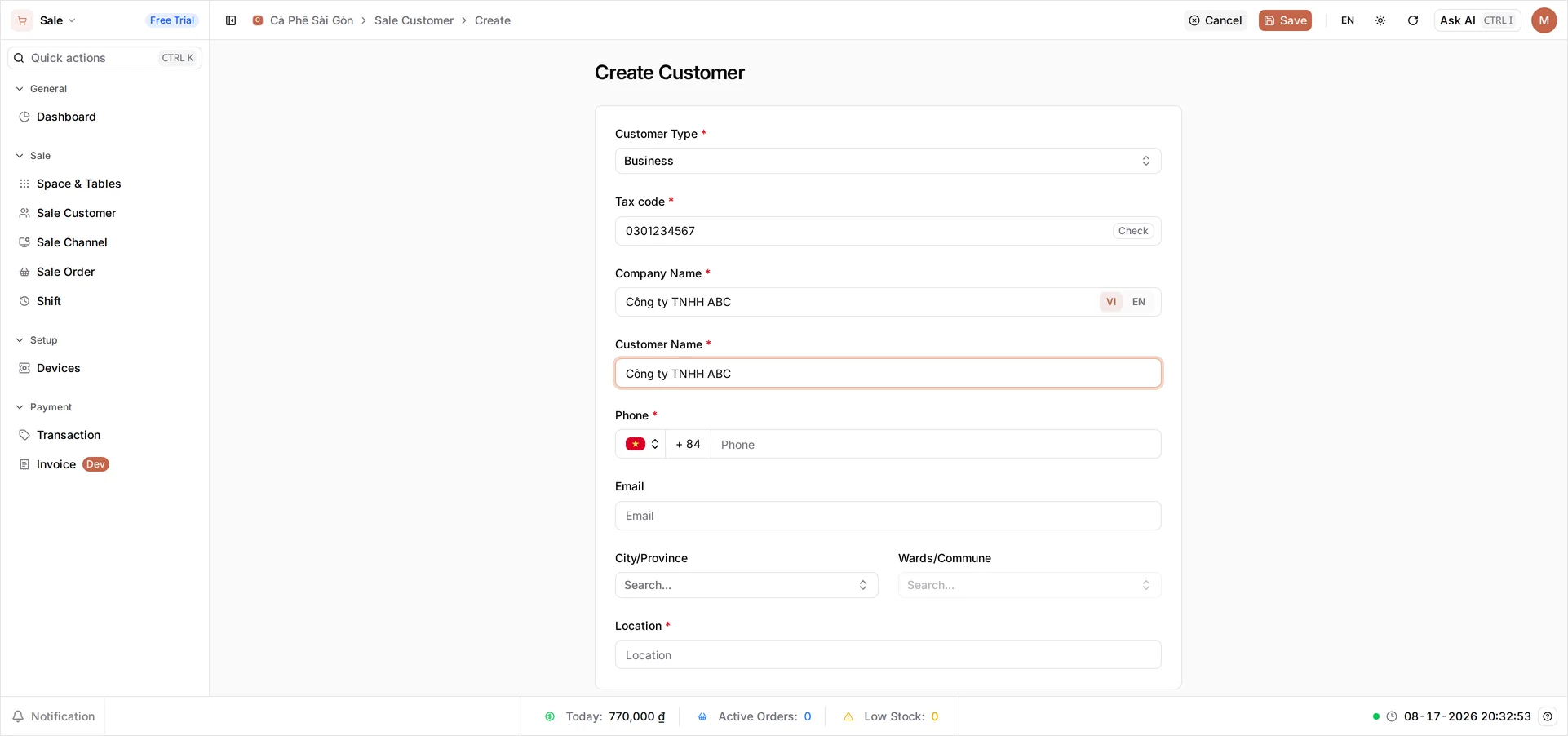Image resolution: width=1568 pixels, height=736 pixels.
Task: Click the Sale app cart icon
Action: point(22,20)
